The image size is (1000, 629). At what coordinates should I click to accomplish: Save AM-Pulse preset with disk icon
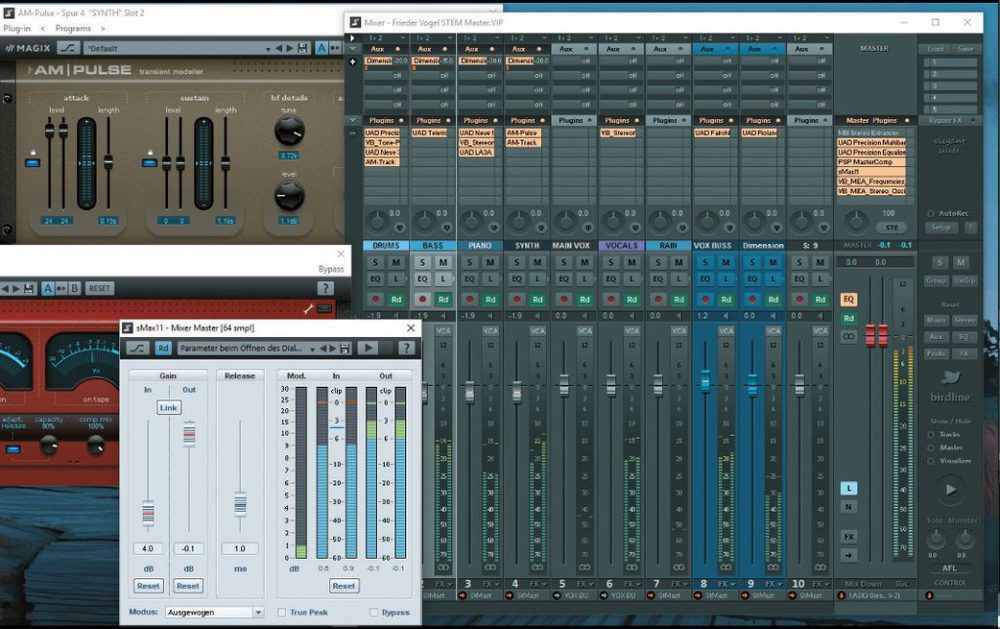tap(302, 48)
